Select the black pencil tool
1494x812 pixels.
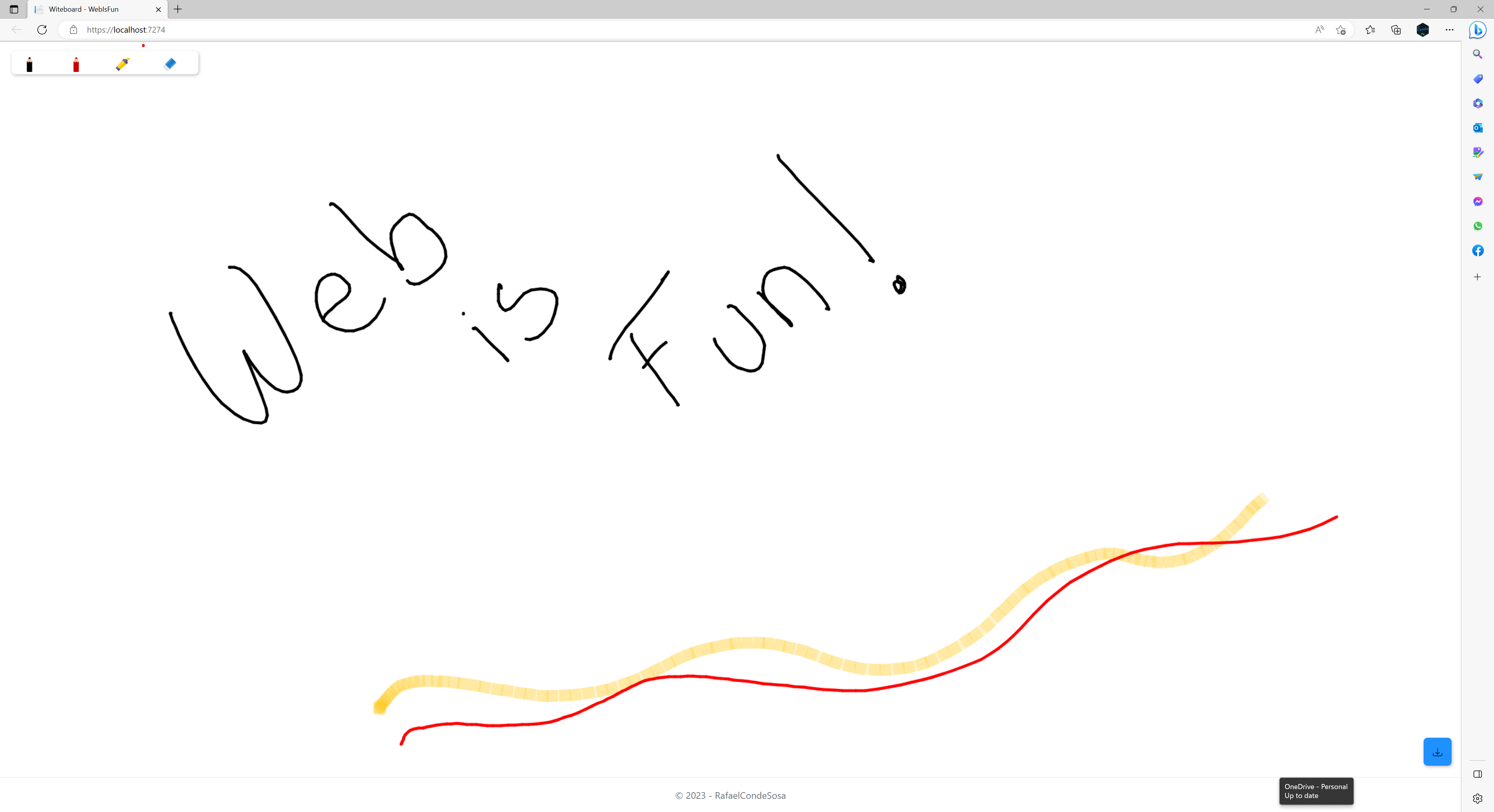tap(30, 64)
